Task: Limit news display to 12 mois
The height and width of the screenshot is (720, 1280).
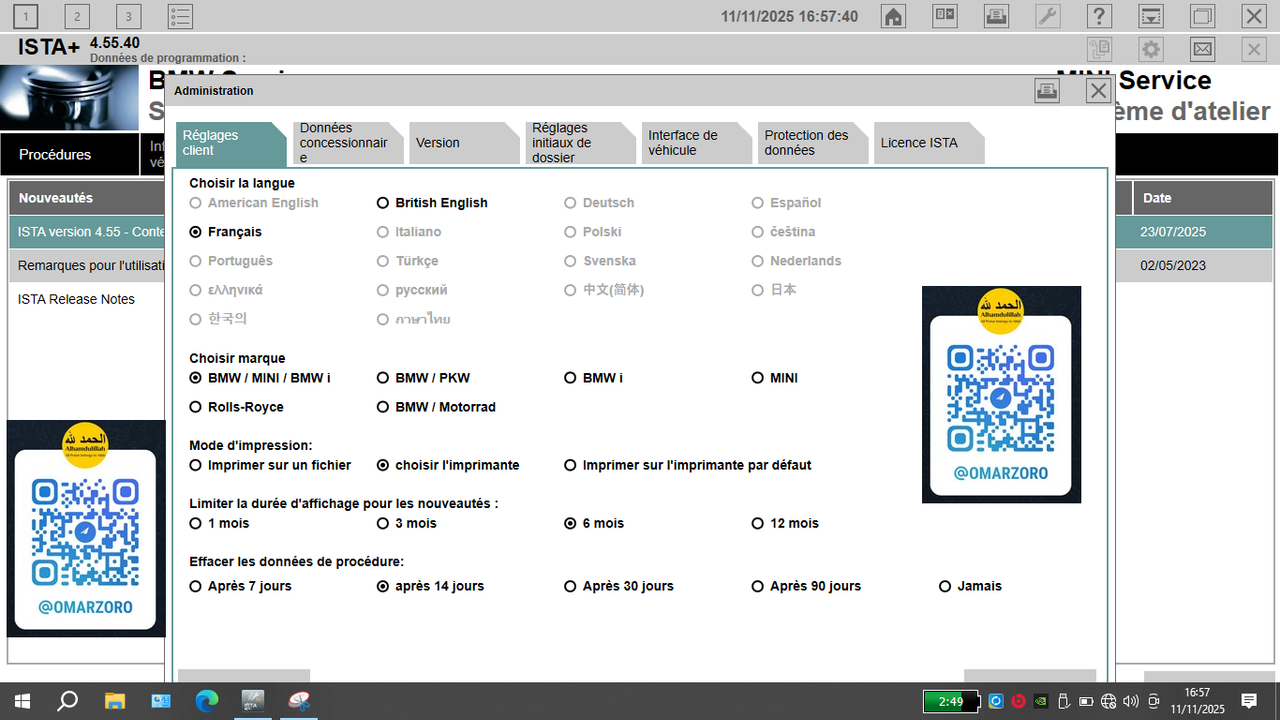Action: tap(785, 523)
